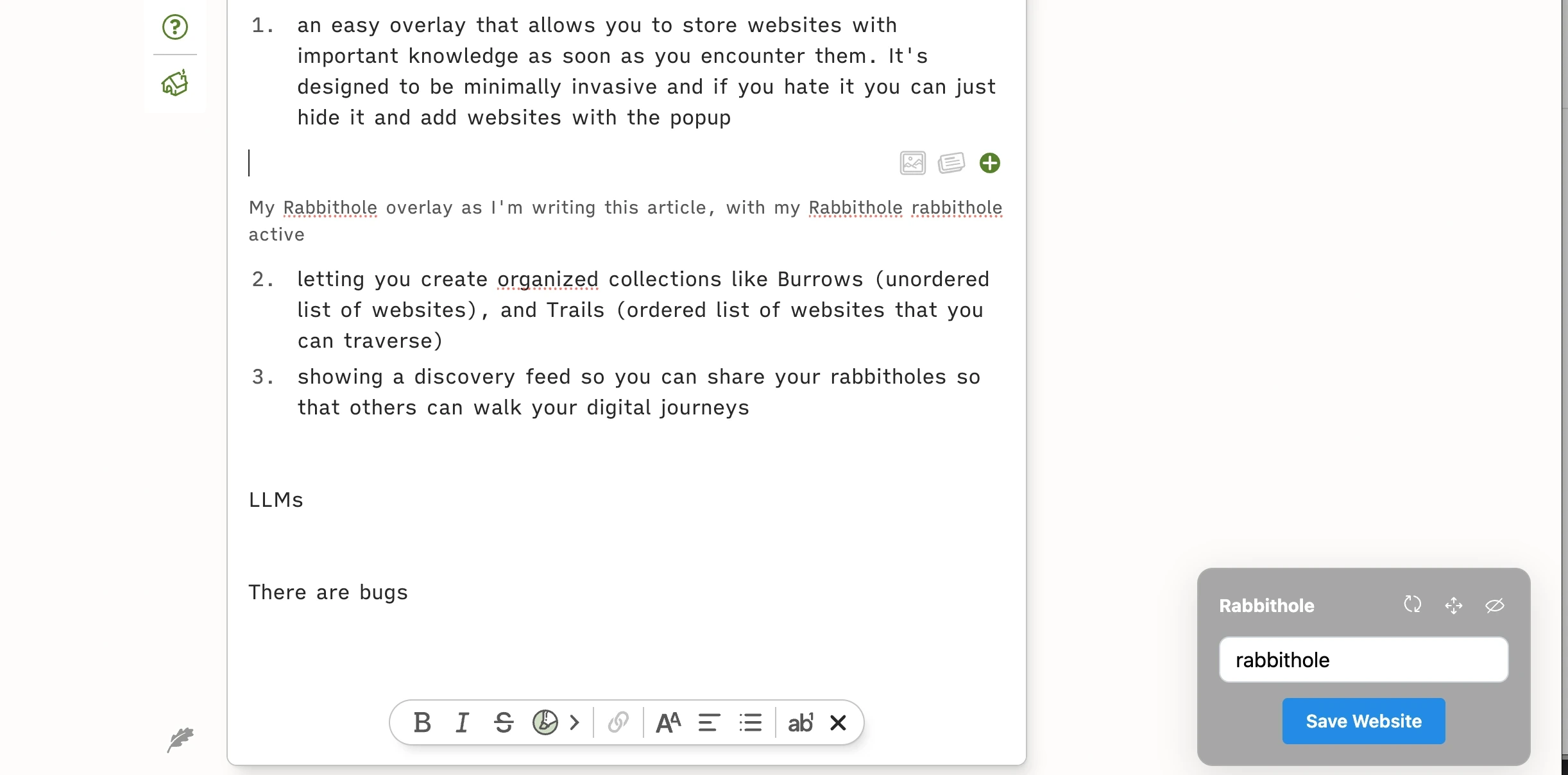Image resolution: width=1568 pixels, height=775 pixels.
Task: Click the feather quill icon at bottom left
Action: (x=180, y=740)
